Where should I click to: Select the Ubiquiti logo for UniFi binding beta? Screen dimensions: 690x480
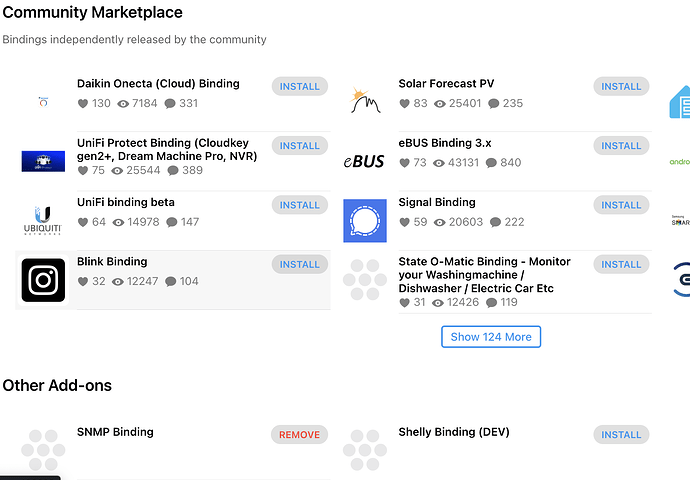point(43,220)
